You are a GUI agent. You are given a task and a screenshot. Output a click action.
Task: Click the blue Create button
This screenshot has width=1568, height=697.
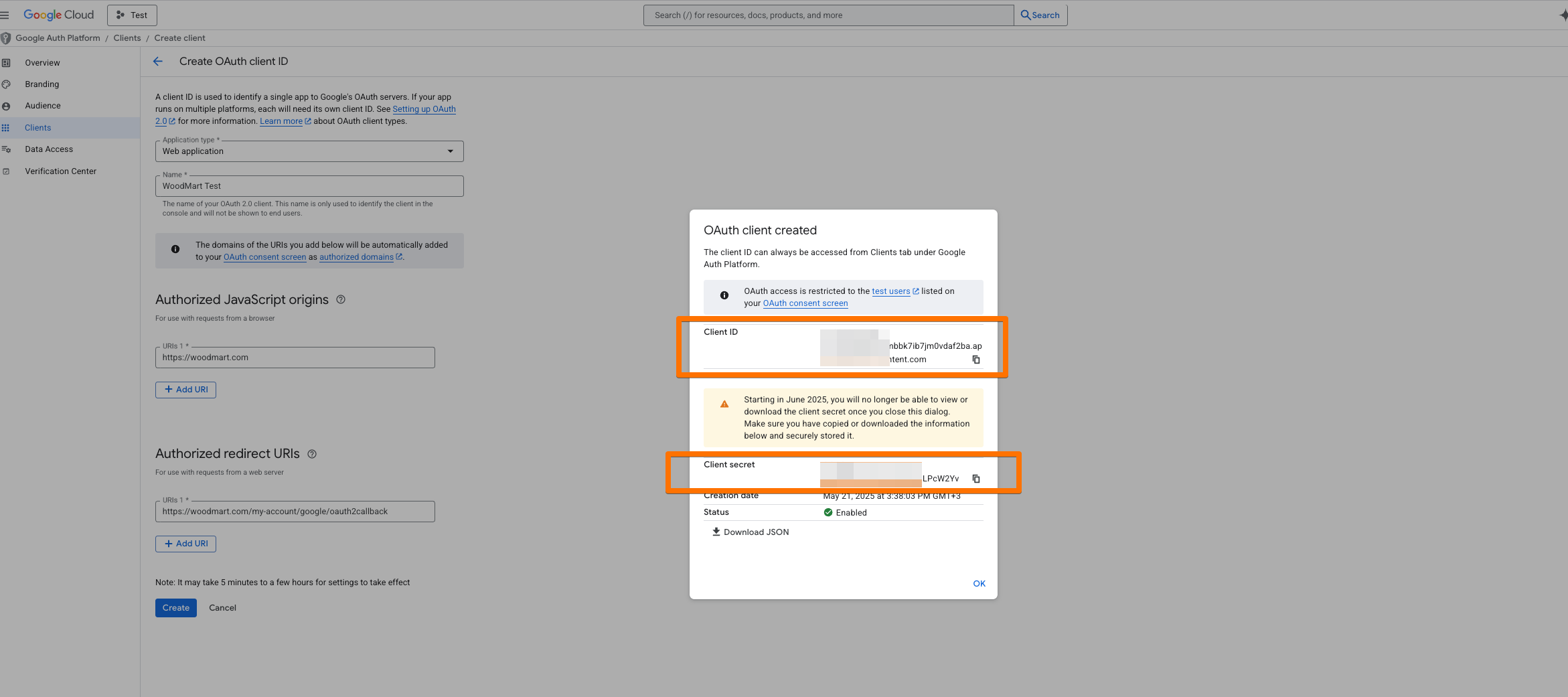175,608
